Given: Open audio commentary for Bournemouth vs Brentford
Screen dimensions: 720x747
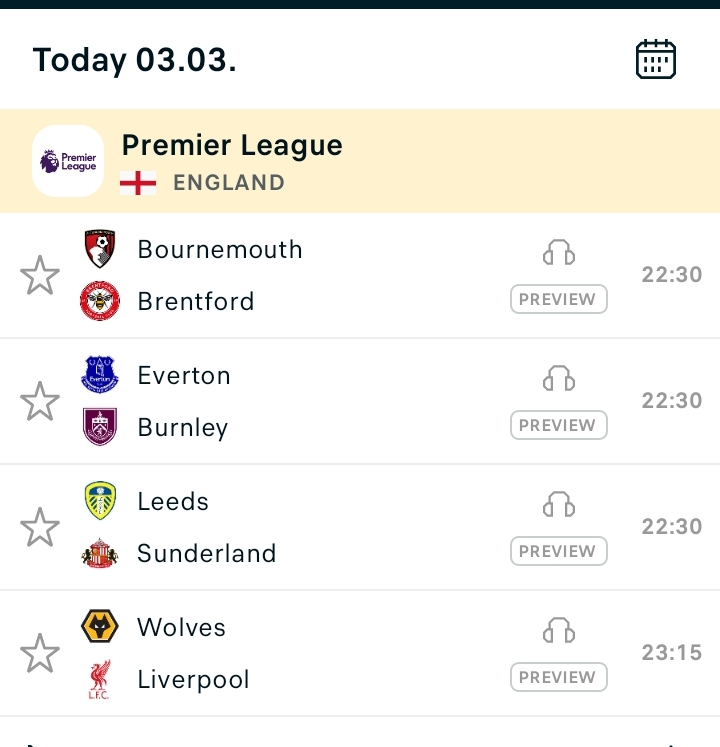Looking at the screenshot, I should click(x=559, y=252).
